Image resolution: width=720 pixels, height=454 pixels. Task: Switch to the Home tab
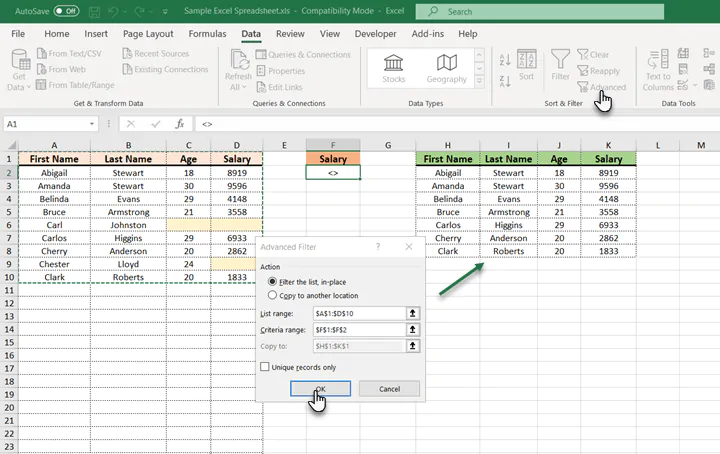(x=57, y=34)
